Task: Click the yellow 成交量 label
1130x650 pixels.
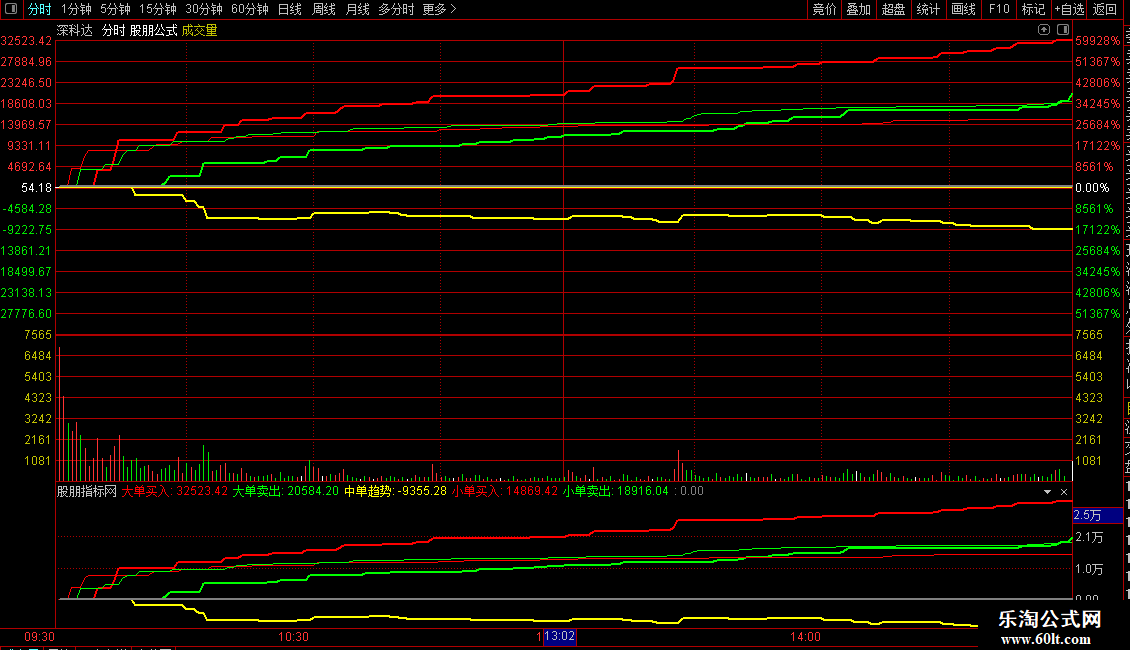Action: point(200,30)
